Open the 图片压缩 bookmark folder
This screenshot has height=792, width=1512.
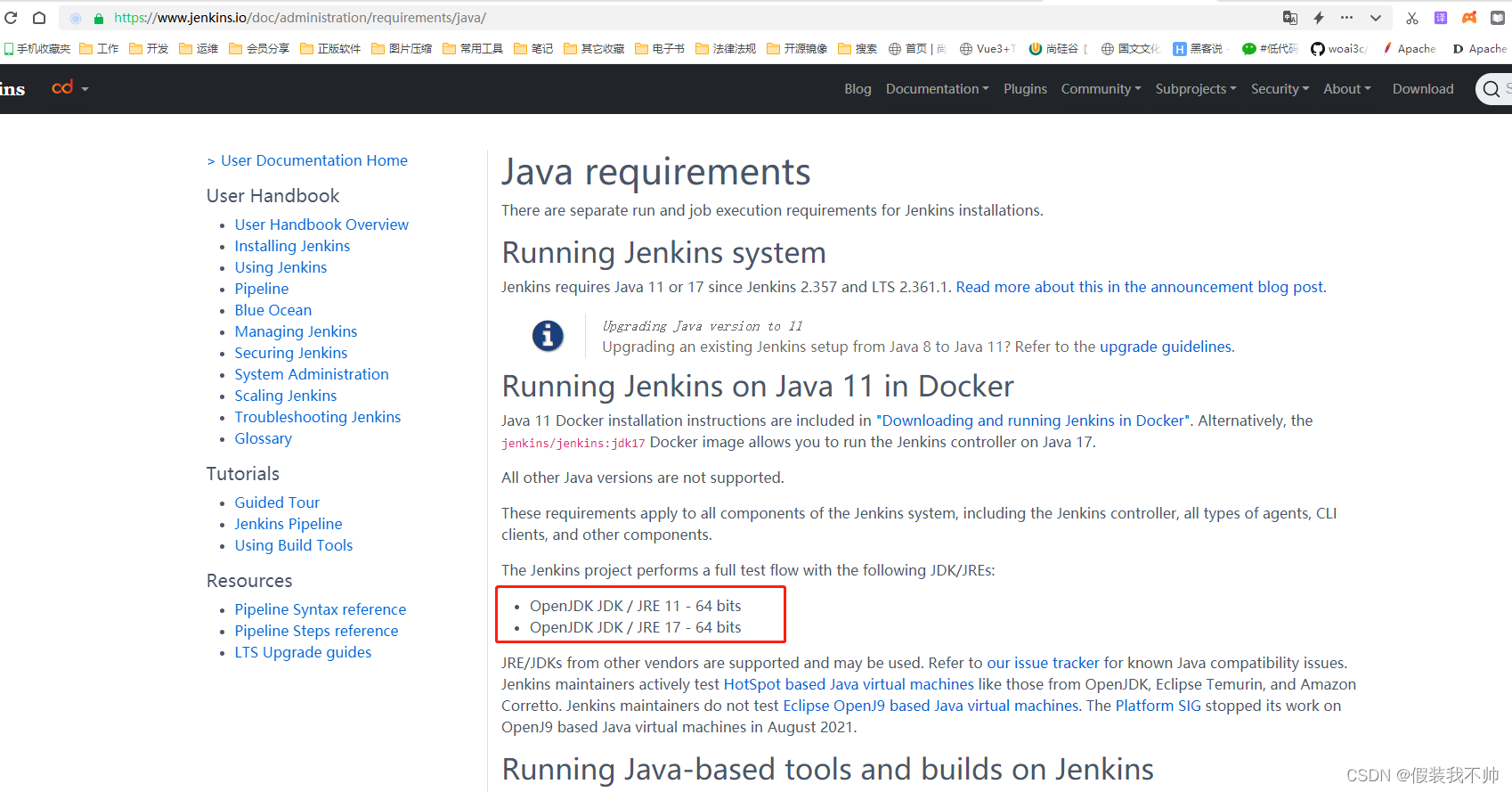[x=402, y=49]
